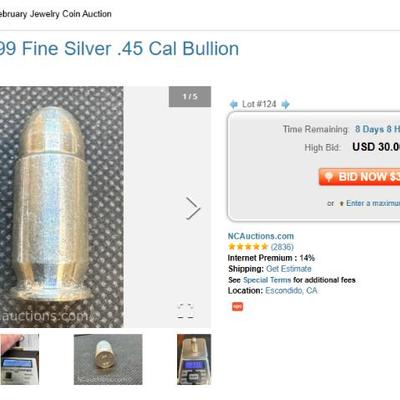Open the 2836 reviews count
400x400 pixels.
coord(282,247)
